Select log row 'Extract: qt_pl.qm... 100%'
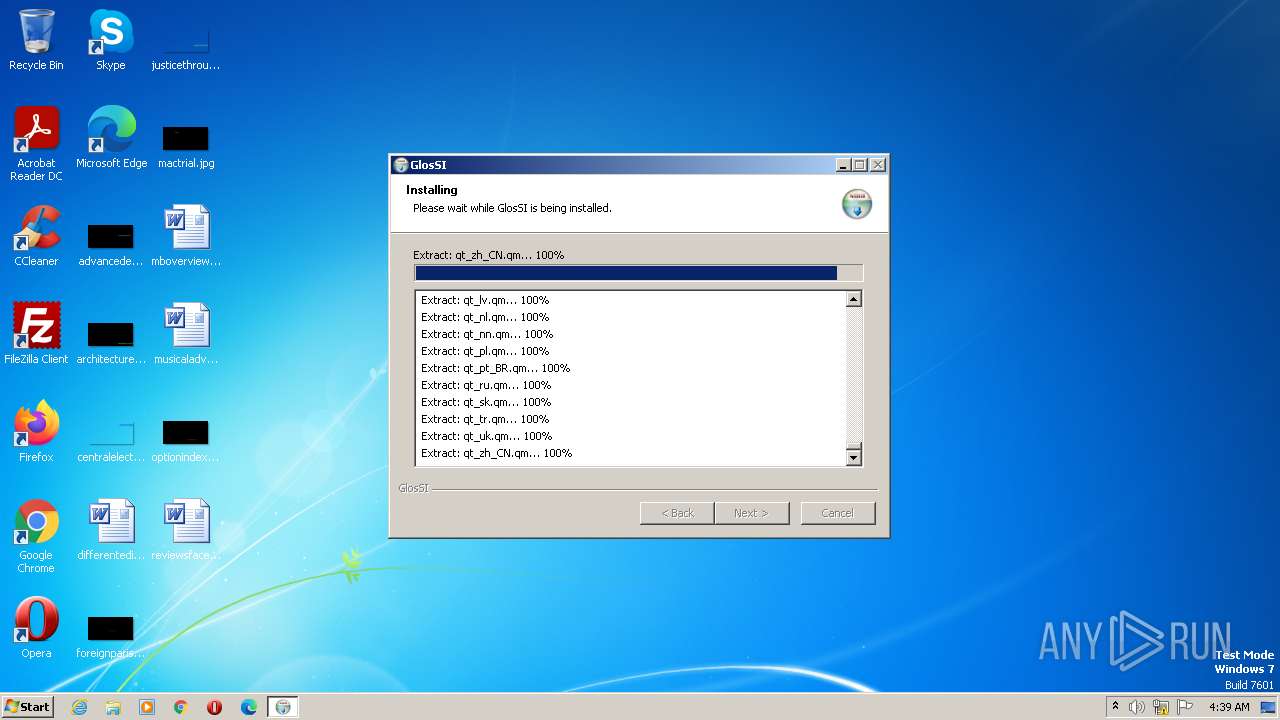Image resolution: width=1280 pixels, height=720 pixels. click(x=485, y=351)
